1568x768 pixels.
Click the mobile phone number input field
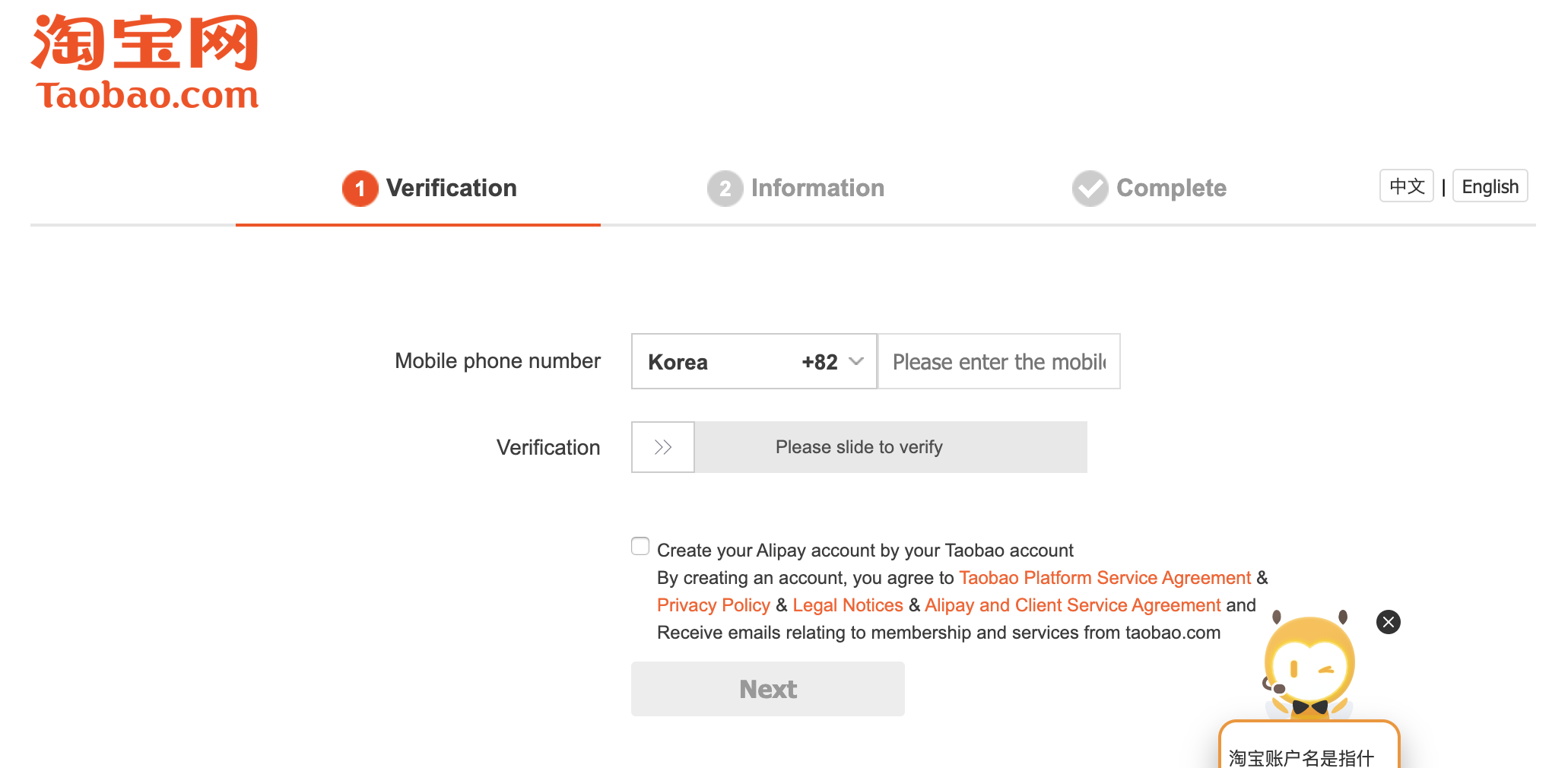[x=999, y=362]
